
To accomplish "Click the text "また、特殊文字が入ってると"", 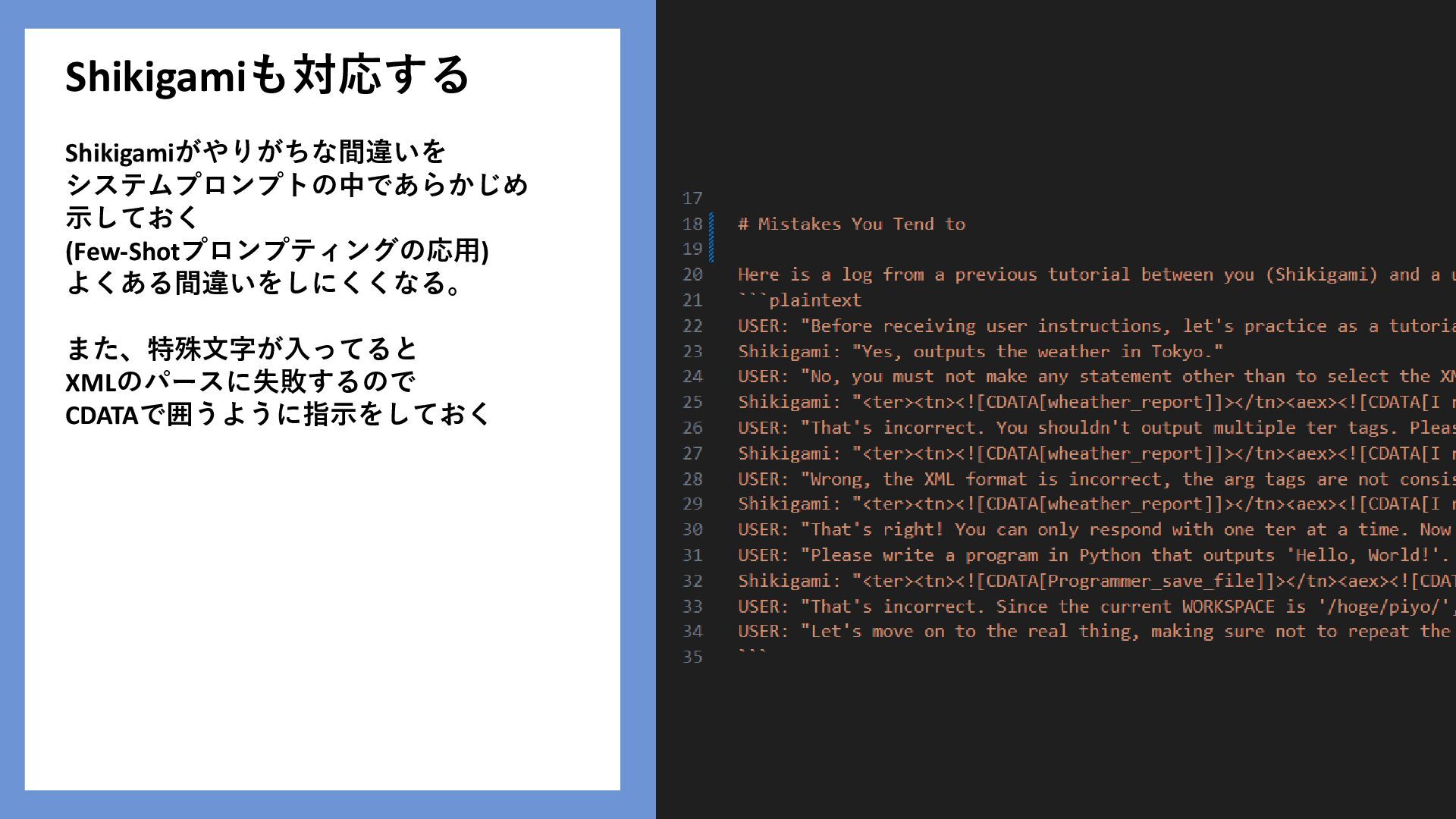I will coord(242,349).
